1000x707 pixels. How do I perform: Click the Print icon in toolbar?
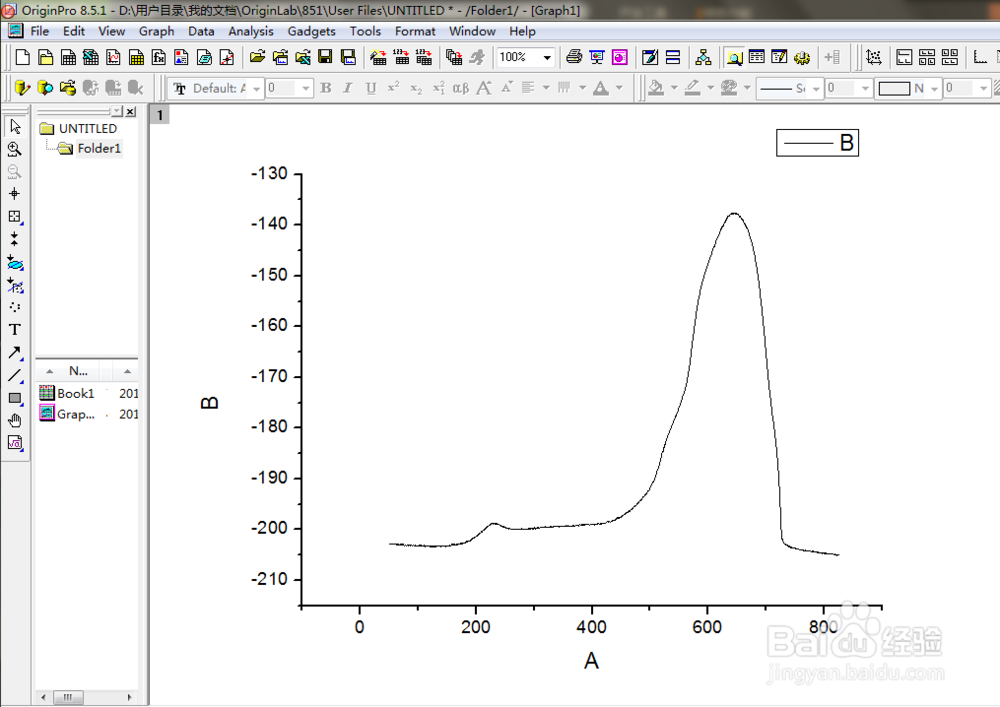[x=574, y=57]
